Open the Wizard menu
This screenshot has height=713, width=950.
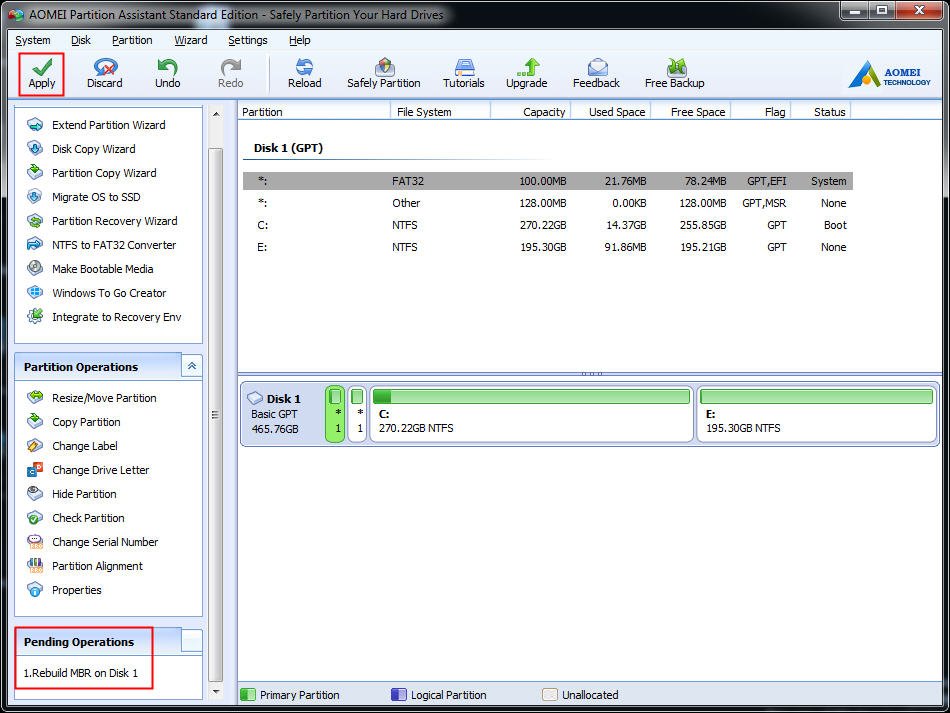click(x=191, y=40)
